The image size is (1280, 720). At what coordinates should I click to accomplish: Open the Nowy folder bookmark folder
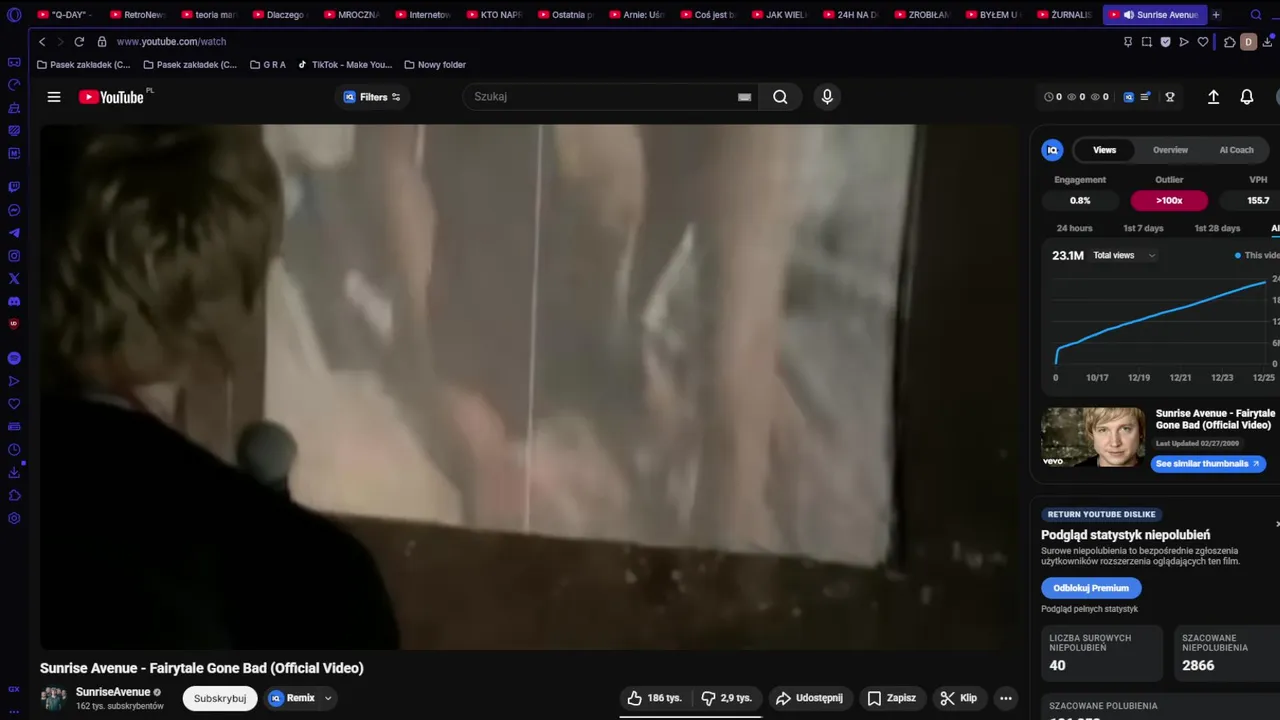pyautogui.click(x=436, y=65)
